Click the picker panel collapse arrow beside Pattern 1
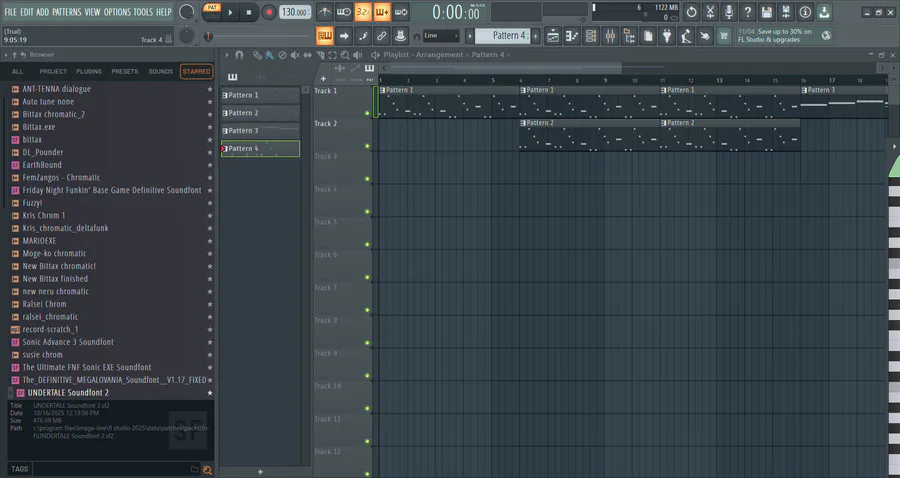900x478 pixels. (x=305, y=90)
